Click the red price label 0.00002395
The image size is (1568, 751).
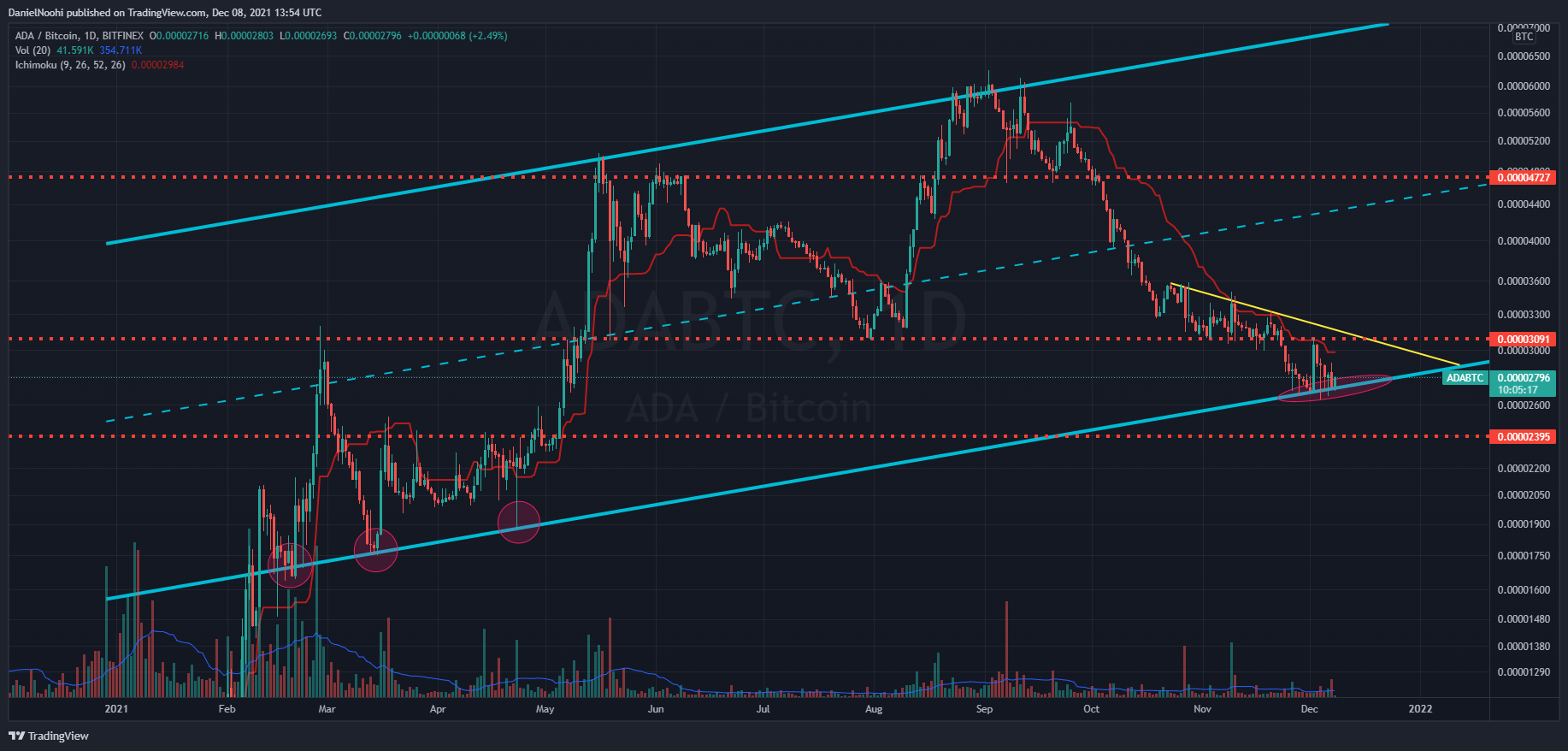point(1523,437)
